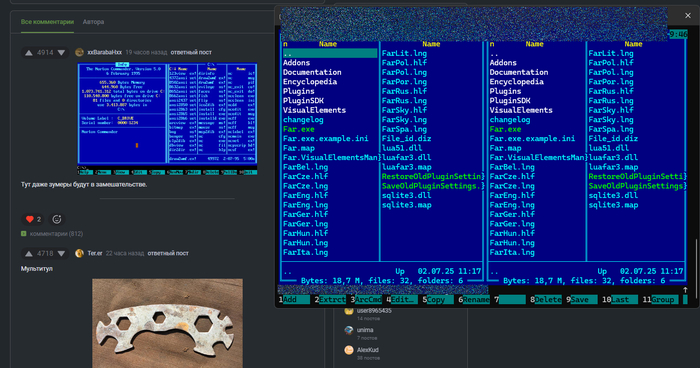This screenshot has width=700, height=368.
Task: Select Encyclopedia folder in right Far panel
Action: pos(517,82)
